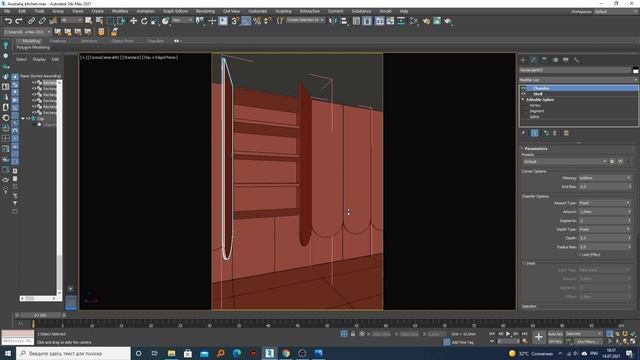Open the Hierarchy command panel tab
This screenshot has width=640, height=360.
pyautogui.click(x=544, y=60)
